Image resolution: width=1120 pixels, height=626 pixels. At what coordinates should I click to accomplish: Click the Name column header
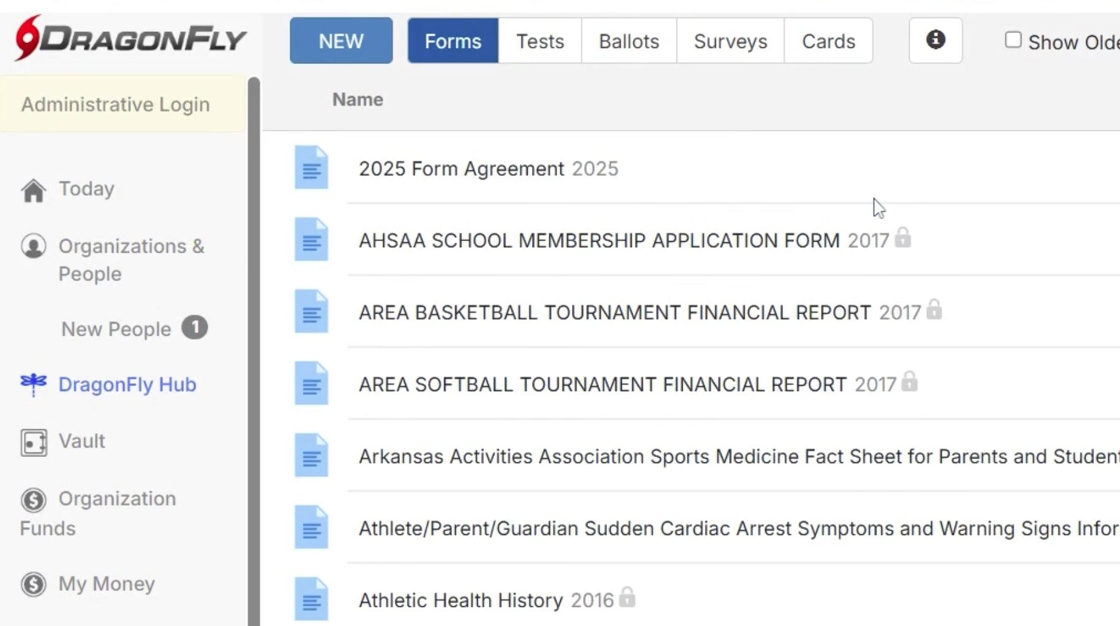coord(357,99)
